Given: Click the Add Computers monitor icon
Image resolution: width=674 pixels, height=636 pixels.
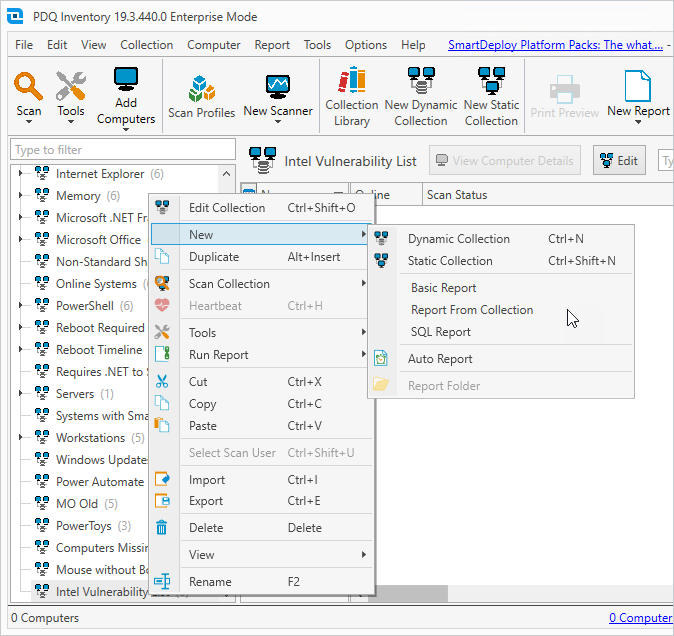Looking at the screenshot, I should (126, 80).
